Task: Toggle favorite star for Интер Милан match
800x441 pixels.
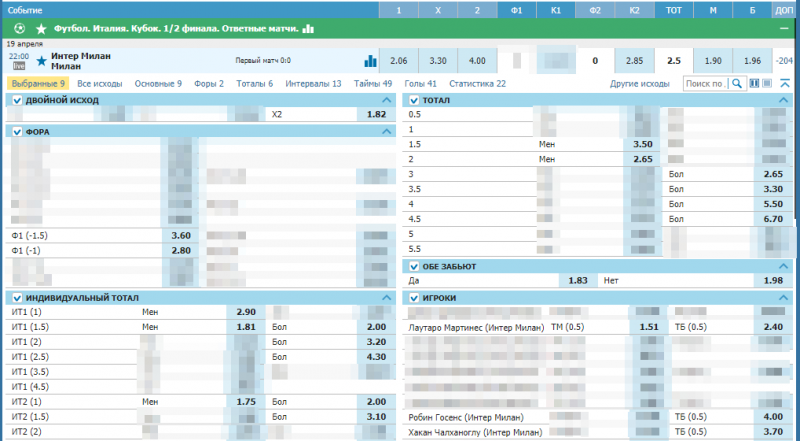Action: [41, 59]
